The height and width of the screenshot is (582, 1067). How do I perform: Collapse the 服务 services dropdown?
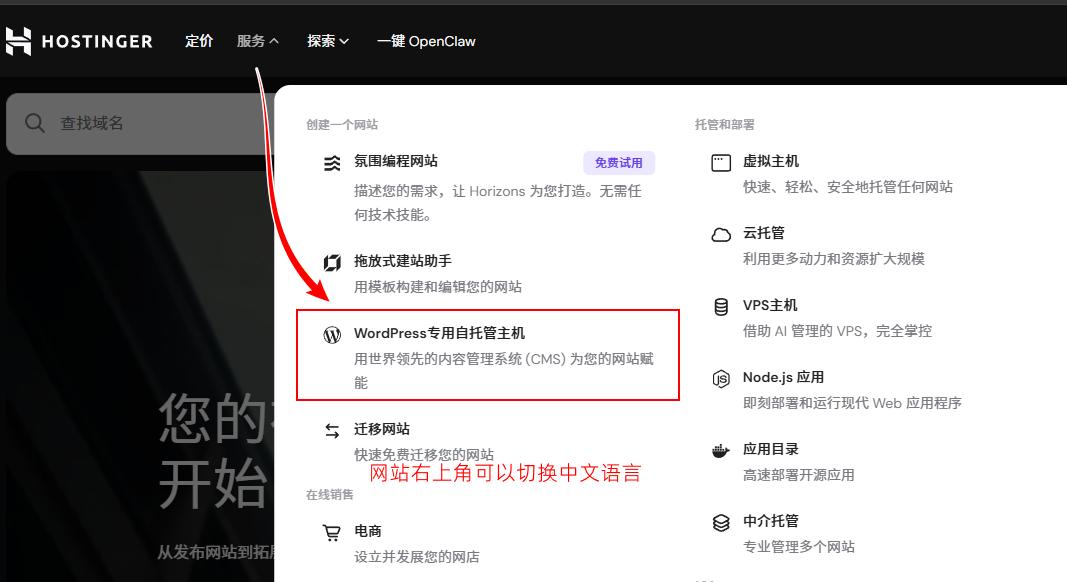(x=258, y=42)
